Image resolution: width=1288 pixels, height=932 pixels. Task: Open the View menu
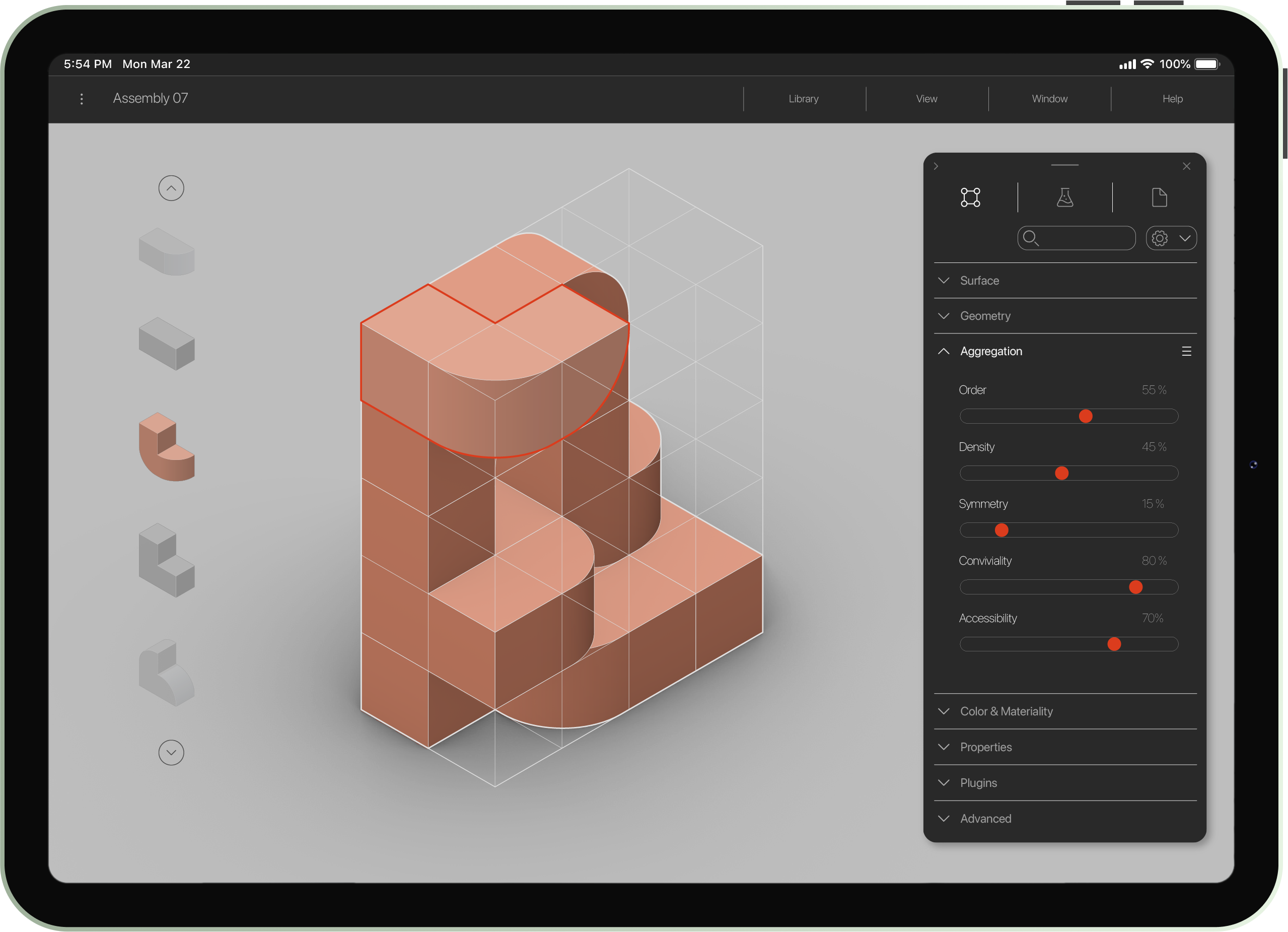pyautogui.click(x=926, y=99)
